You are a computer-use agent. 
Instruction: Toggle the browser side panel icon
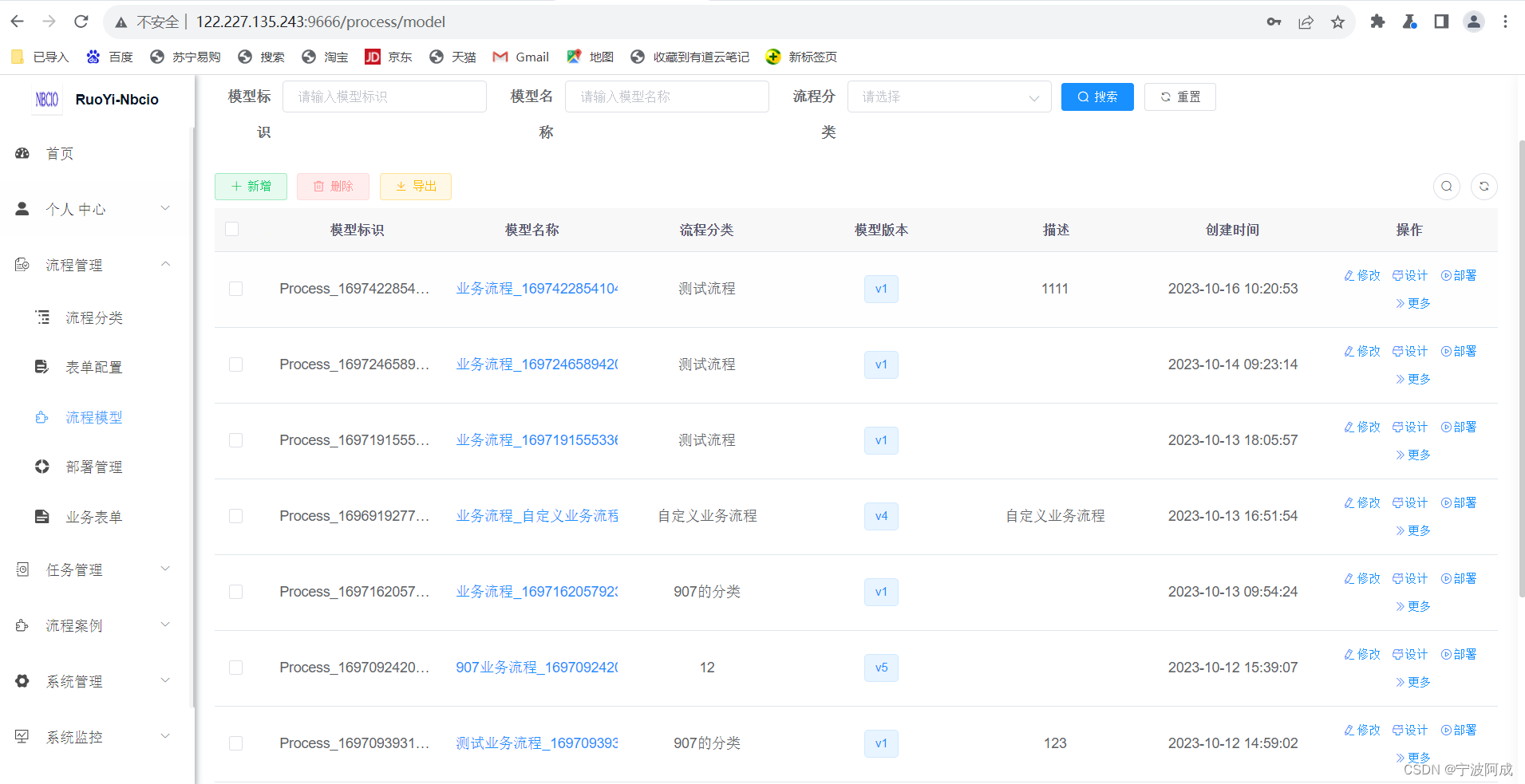pyautogui.click(x=1441, y=22)
